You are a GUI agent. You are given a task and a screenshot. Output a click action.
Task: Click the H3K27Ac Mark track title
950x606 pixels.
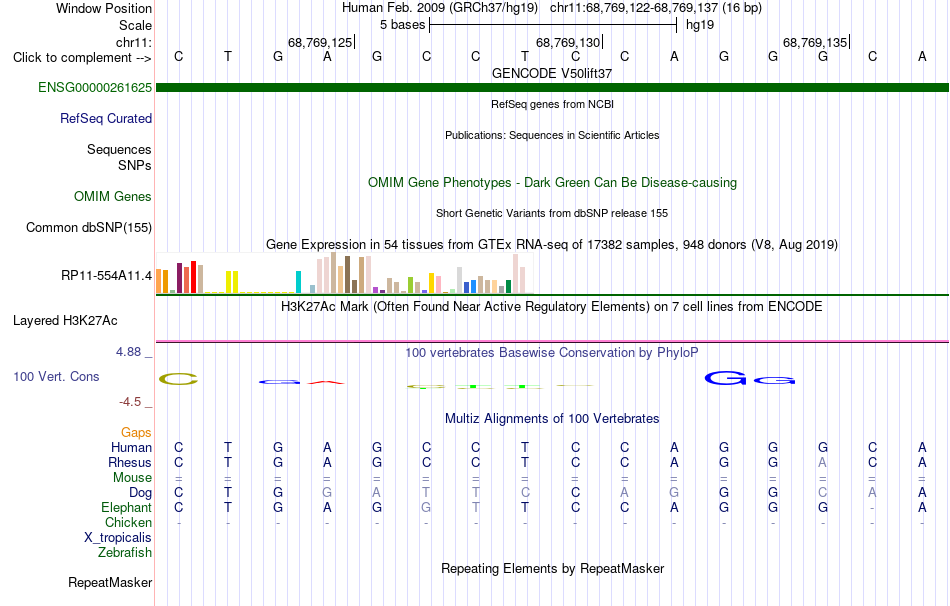552,307
